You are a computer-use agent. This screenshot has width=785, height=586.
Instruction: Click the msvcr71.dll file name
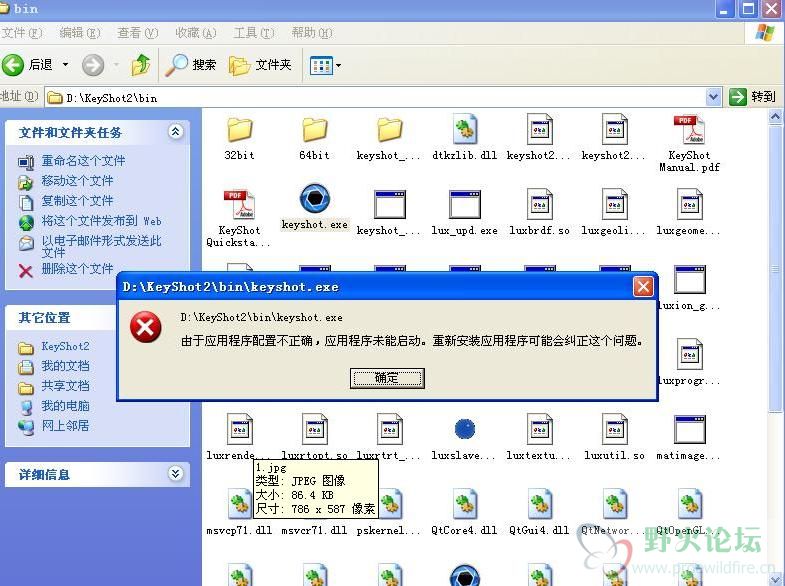[x=314, y=530]
